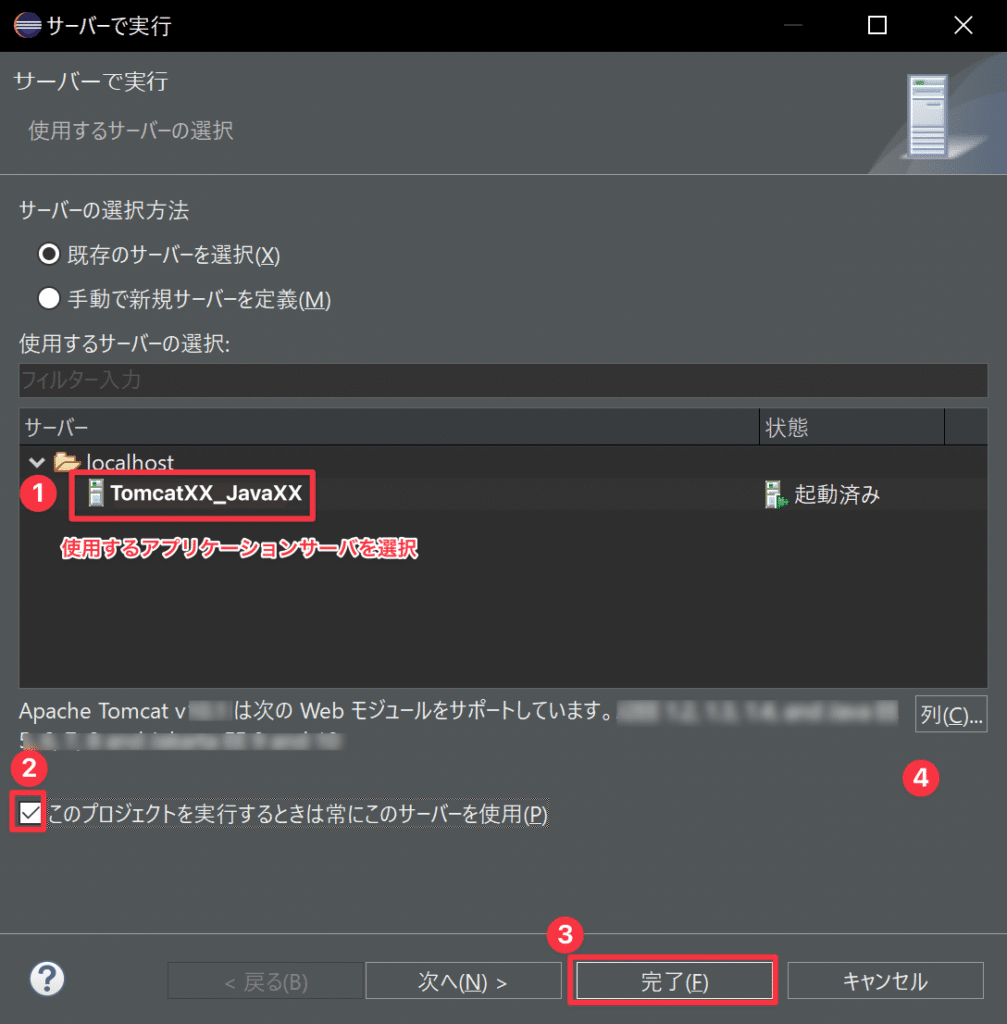
Task: Open the 列(C)... columns button
Action: point(951,714)
